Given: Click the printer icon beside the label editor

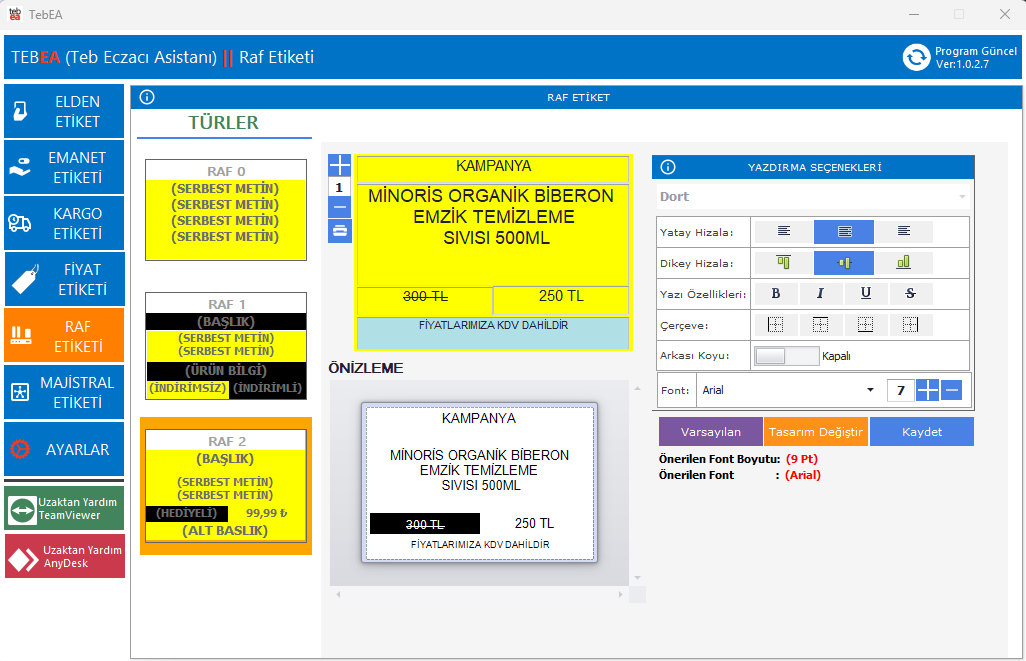Looking at the screenshot, I should coord(340,231).
